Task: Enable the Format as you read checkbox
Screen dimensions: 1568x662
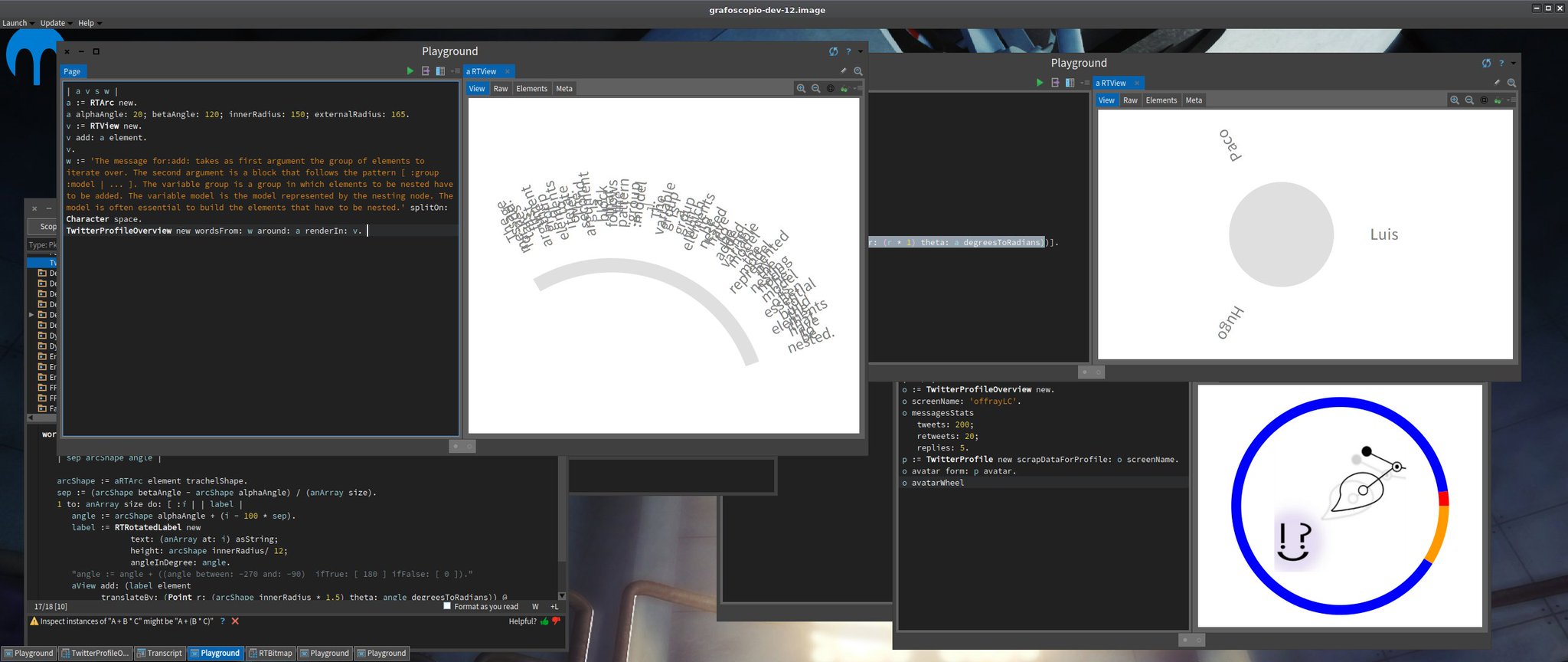Action: [x=447, y=606]
